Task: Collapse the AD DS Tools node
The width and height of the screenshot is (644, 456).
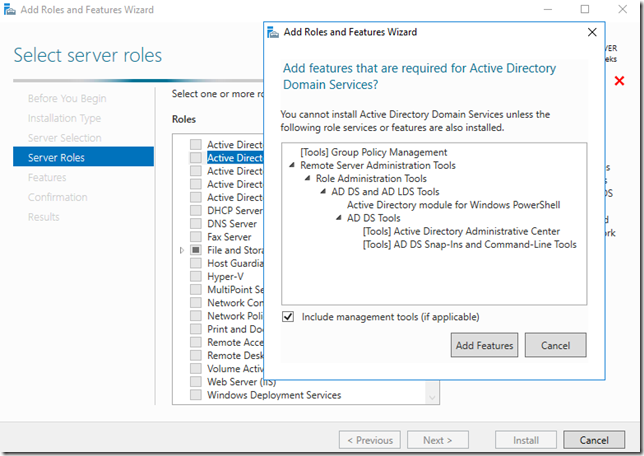Action: (339, 218)
